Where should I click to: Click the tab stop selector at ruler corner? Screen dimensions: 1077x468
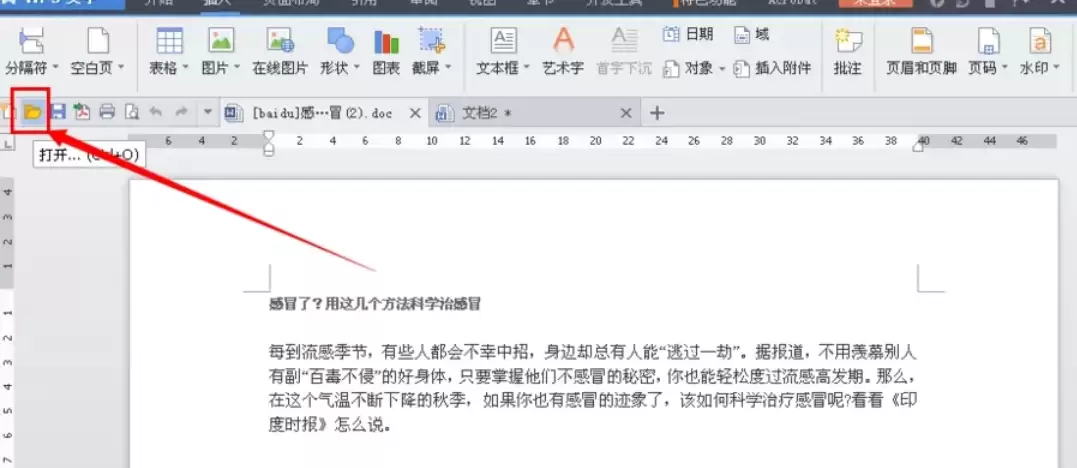point(8,144)
